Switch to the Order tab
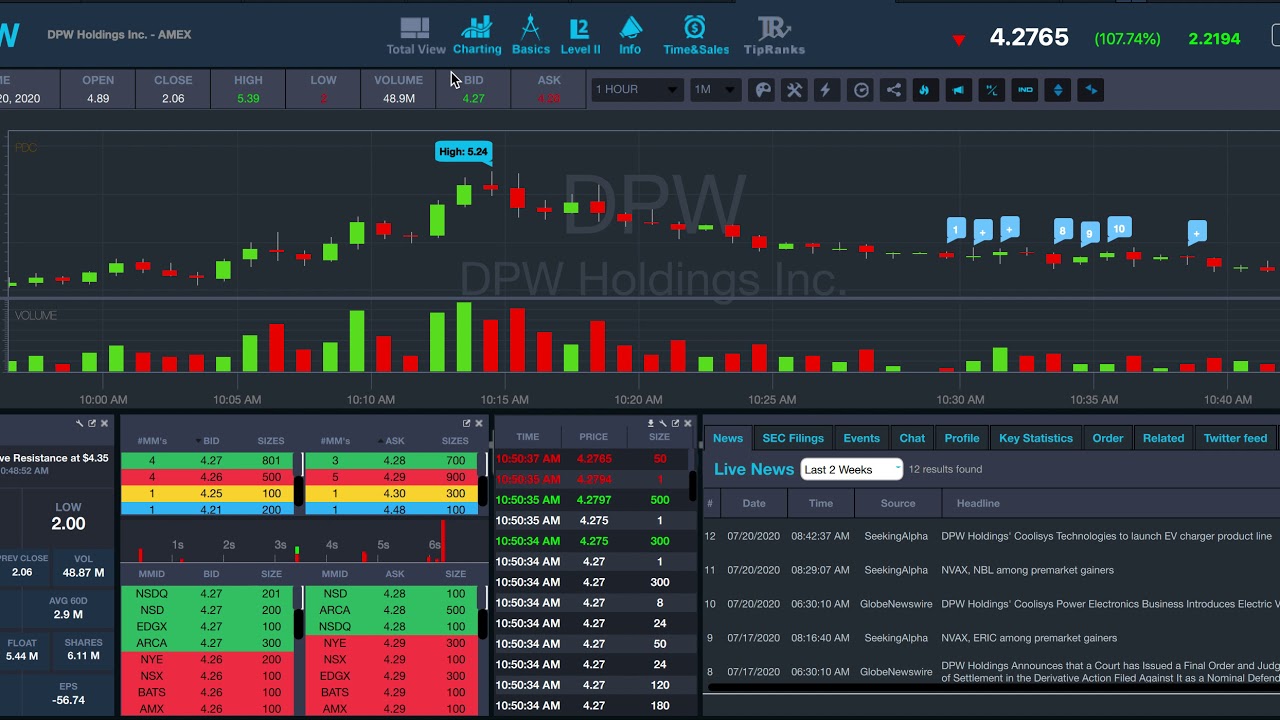The height and width of the screenshot is (720, 1280). [x=1108, y=438]
